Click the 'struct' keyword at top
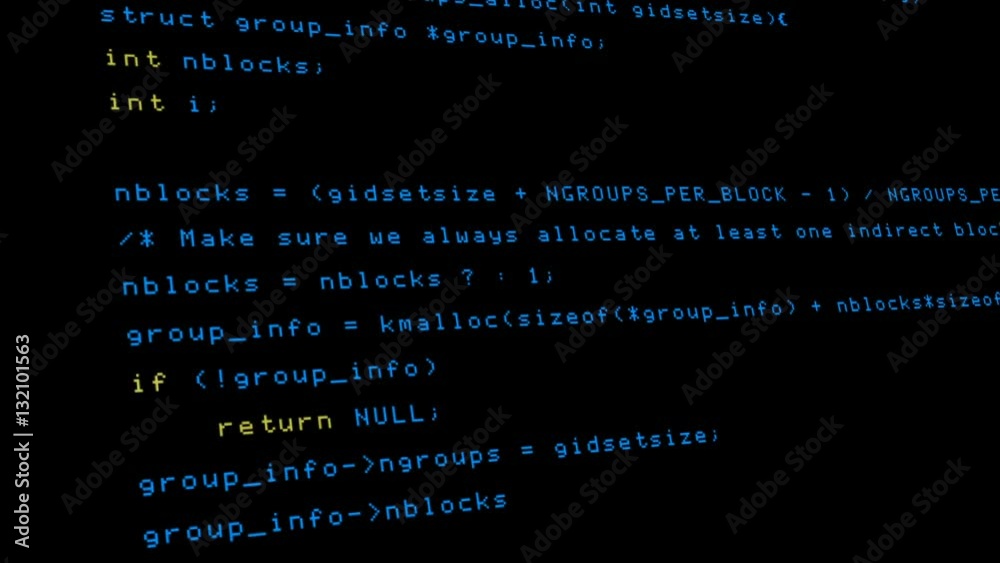This screenshot has width=1000, height=563. click(x=158, y=17)
